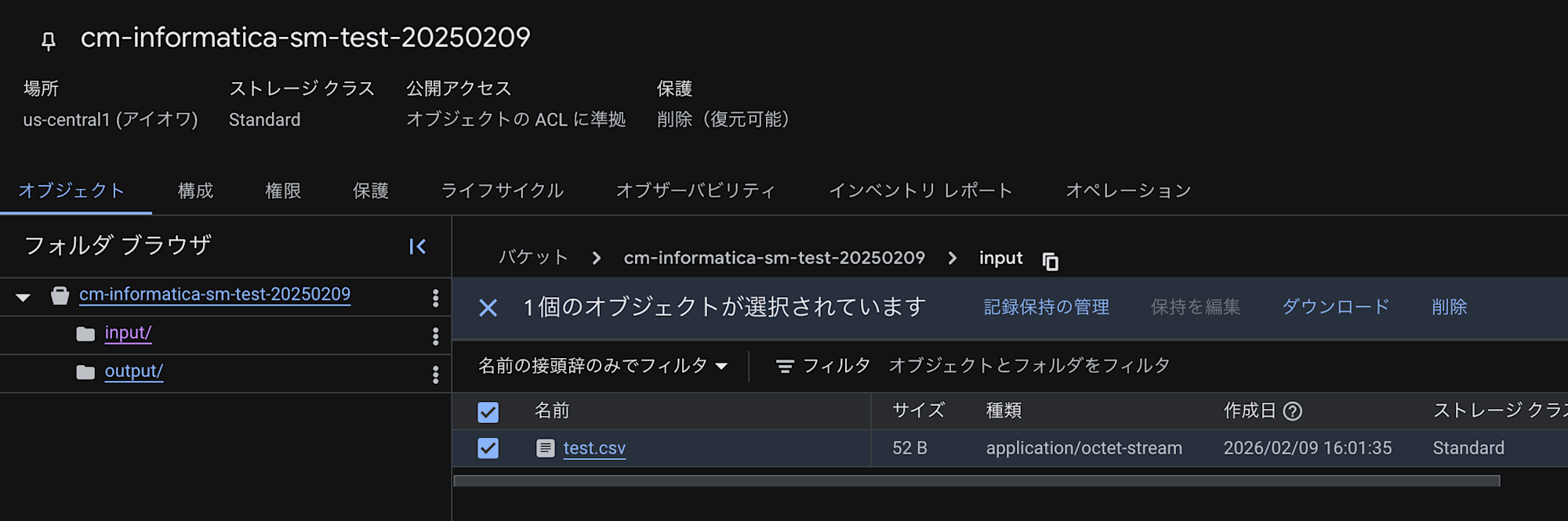Open bucket link in folder browser
The width and height of the screenshot is (1568, 521).
coord(215,295)
